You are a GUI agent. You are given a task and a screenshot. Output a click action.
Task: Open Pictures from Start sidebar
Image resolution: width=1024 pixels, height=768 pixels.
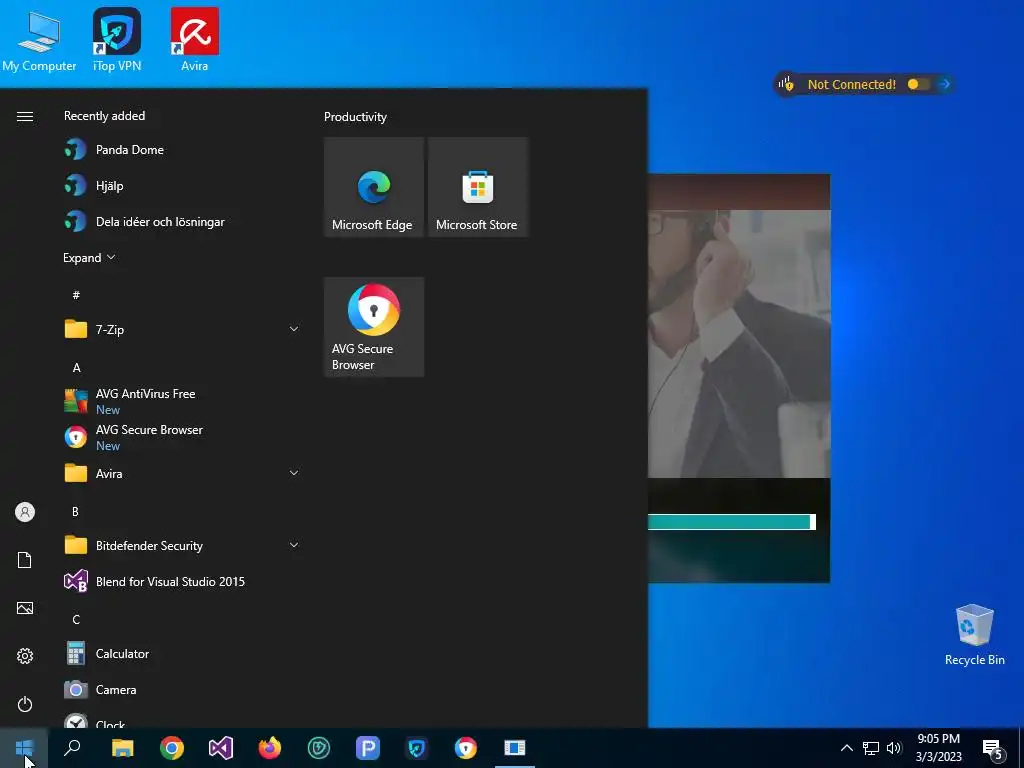pyautogui.click(x=25, y=608)
